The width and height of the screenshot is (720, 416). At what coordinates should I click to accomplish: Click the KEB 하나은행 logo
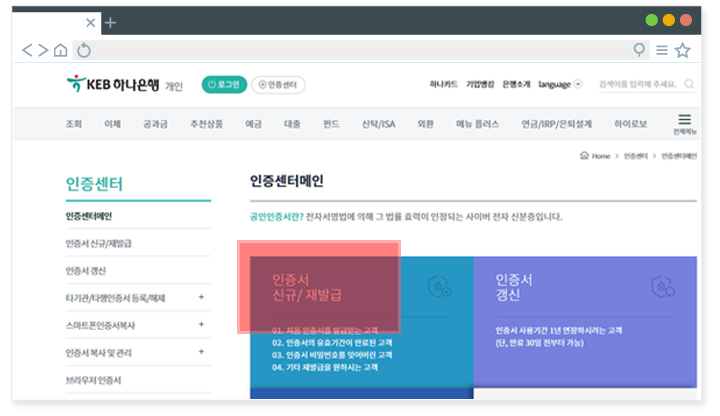pyautogui.click(x=110, y=84)
